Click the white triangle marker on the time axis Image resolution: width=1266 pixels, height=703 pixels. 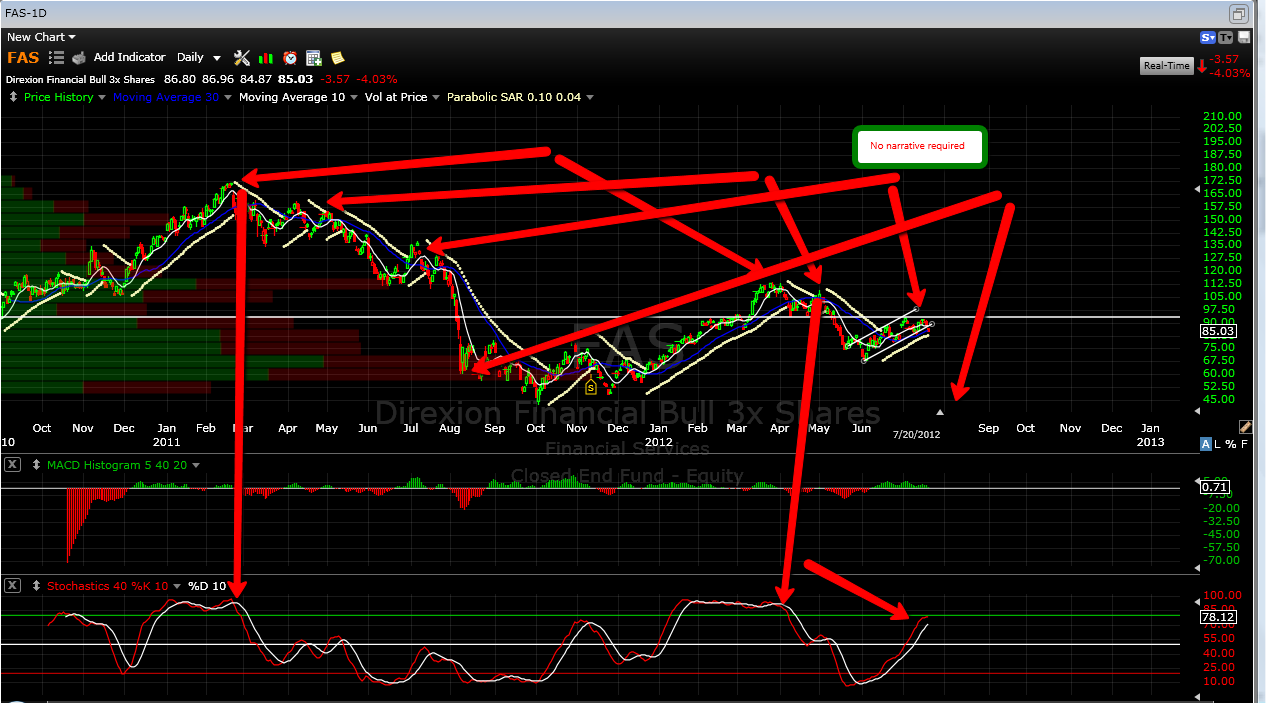[x=939, y=411]
